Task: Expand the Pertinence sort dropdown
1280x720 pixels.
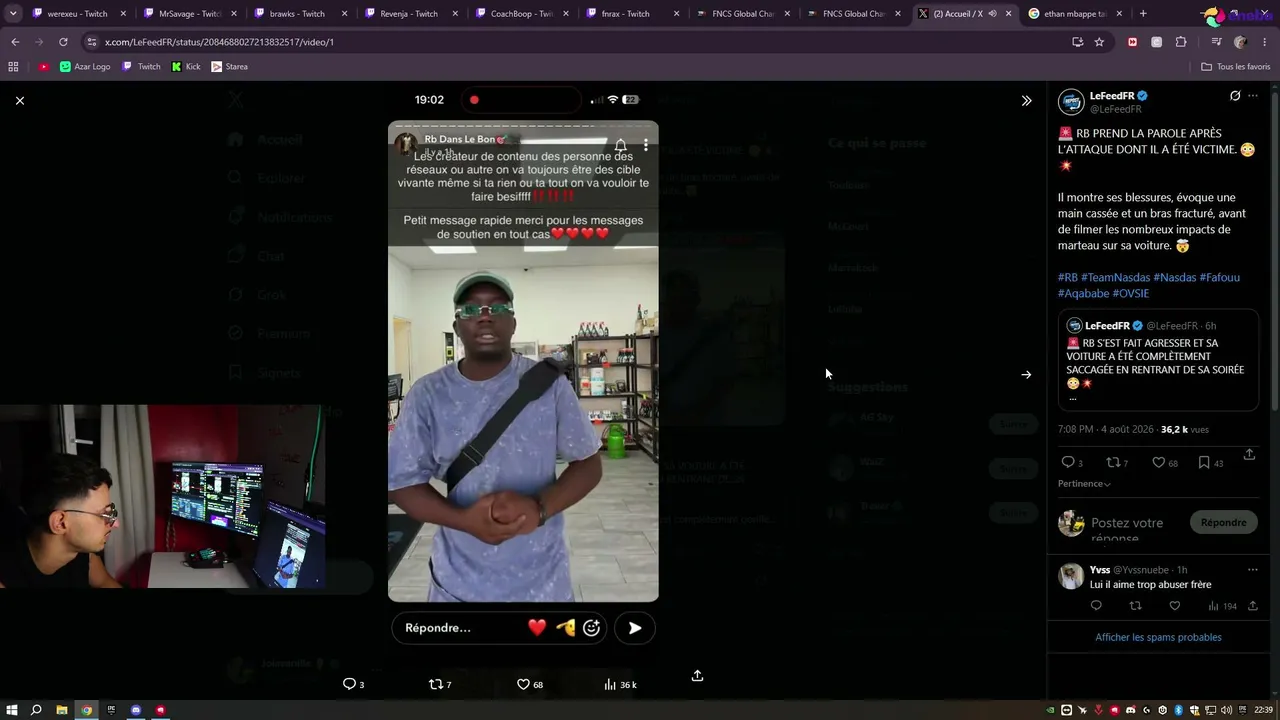Action: point(1085,484)
